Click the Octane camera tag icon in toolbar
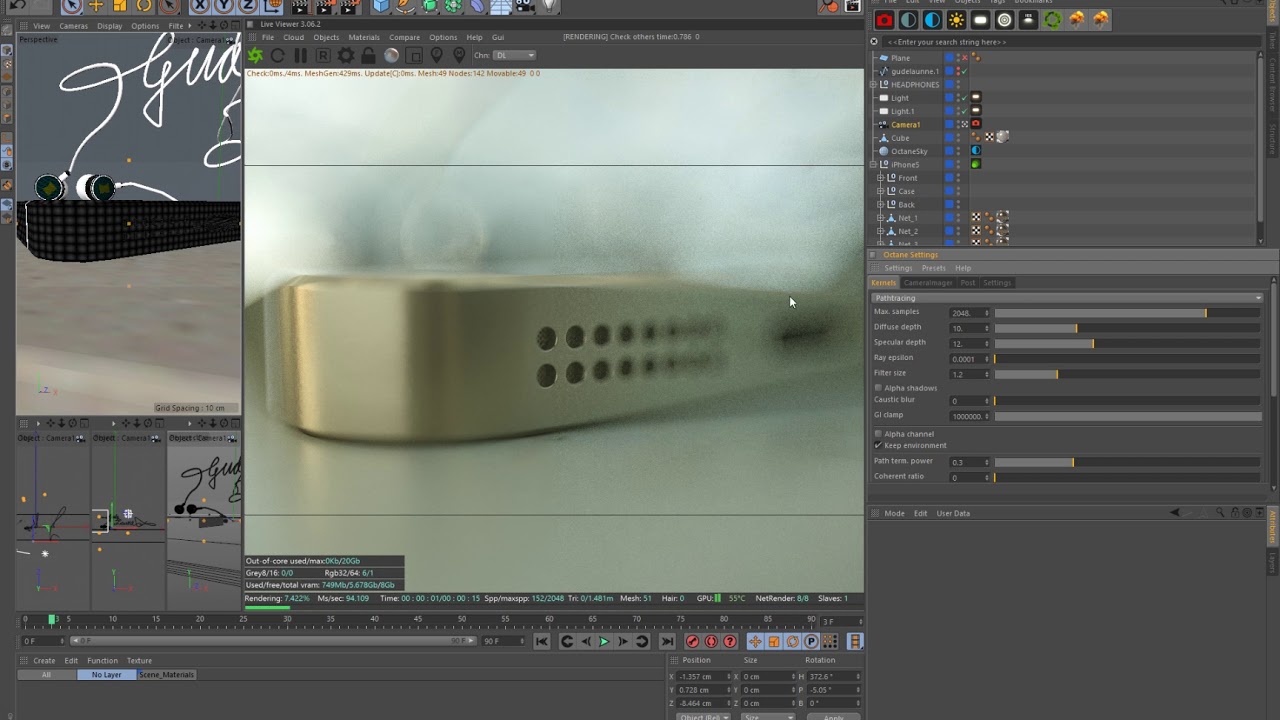 tap(884, 20)
